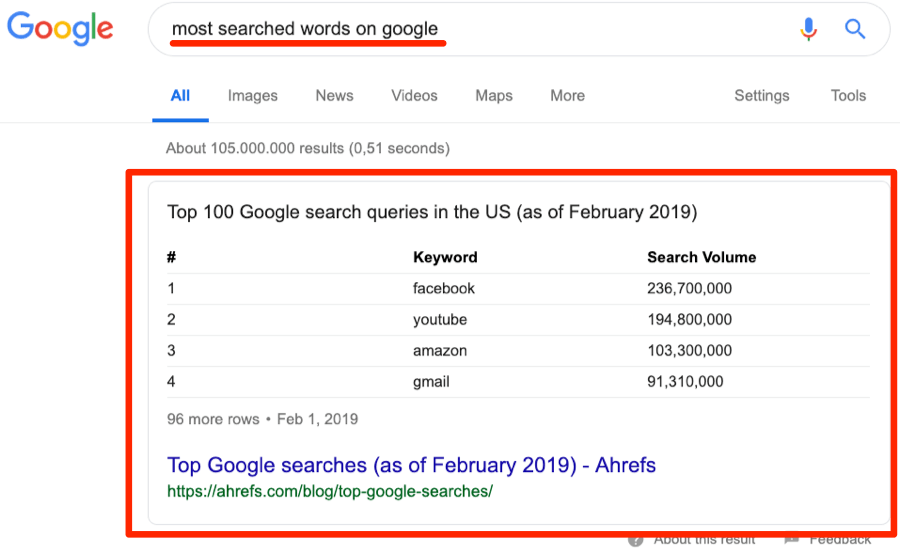Click the ahrefs.com green URL
Image resolution: width=900 pixels, height=555 pixels.
coord(330,492)
